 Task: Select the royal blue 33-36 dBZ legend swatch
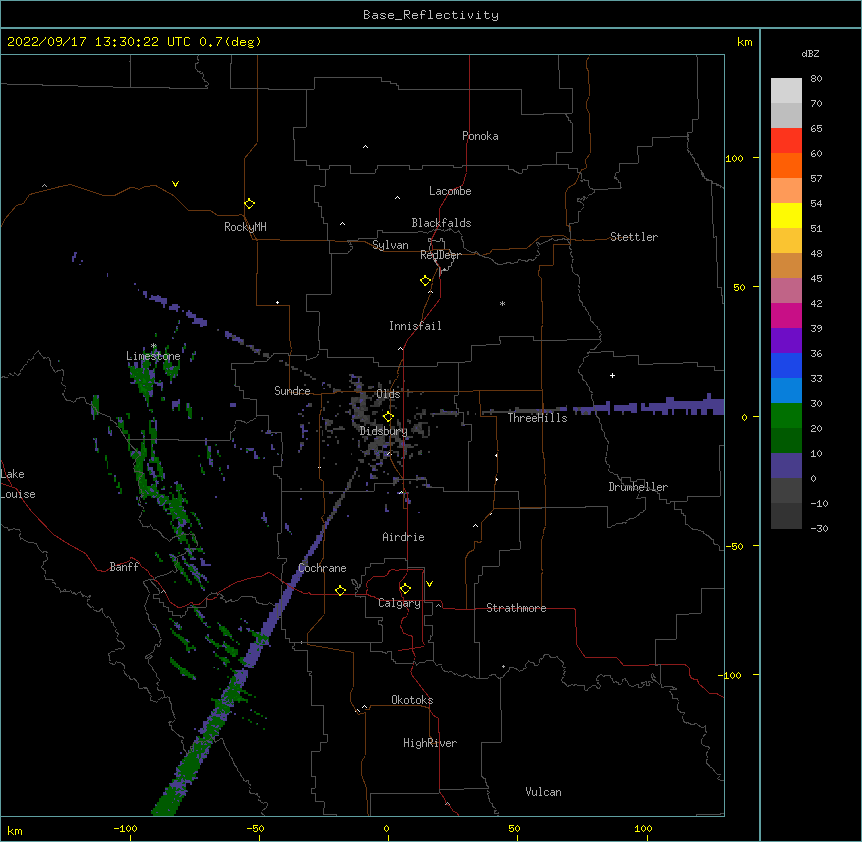point(786,365)
